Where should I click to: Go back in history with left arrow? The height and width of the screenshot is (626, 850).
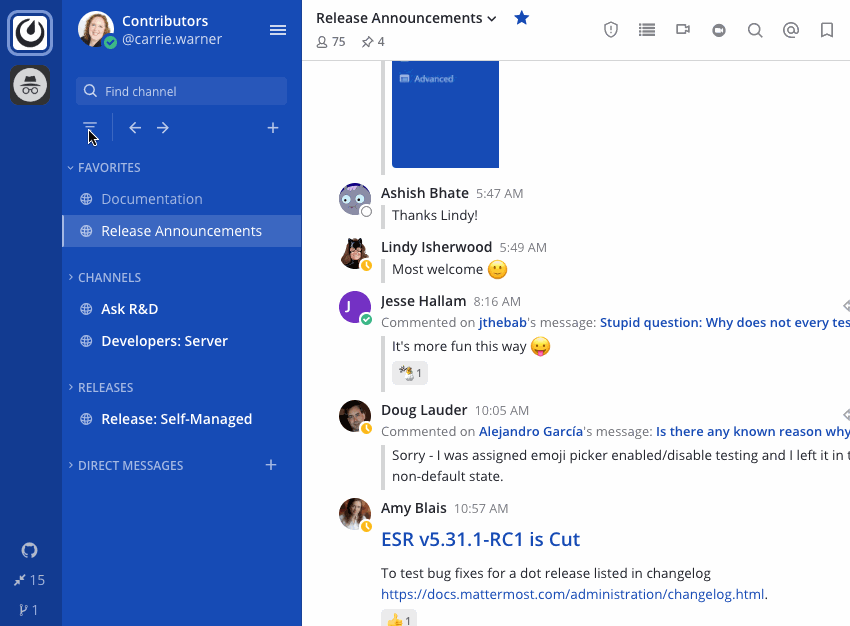click(135, 128)
